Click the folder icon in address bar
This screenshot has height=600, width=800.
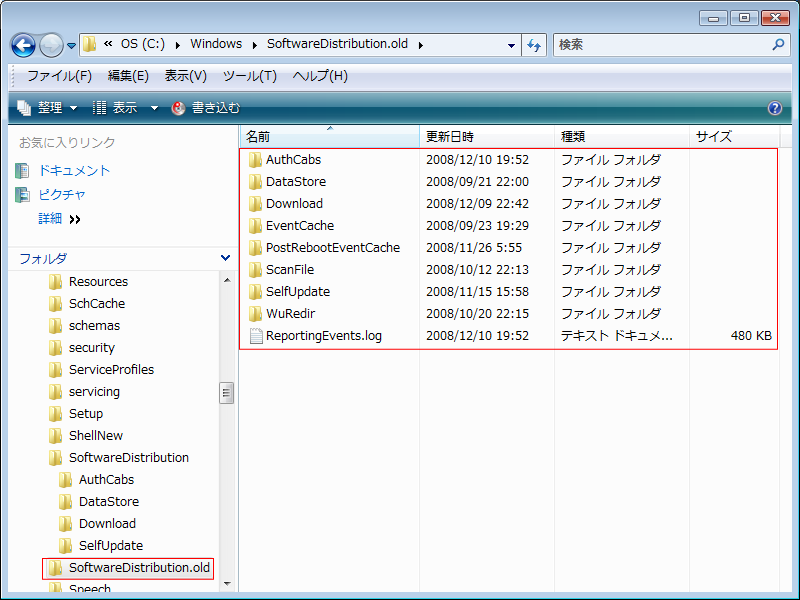89,44
